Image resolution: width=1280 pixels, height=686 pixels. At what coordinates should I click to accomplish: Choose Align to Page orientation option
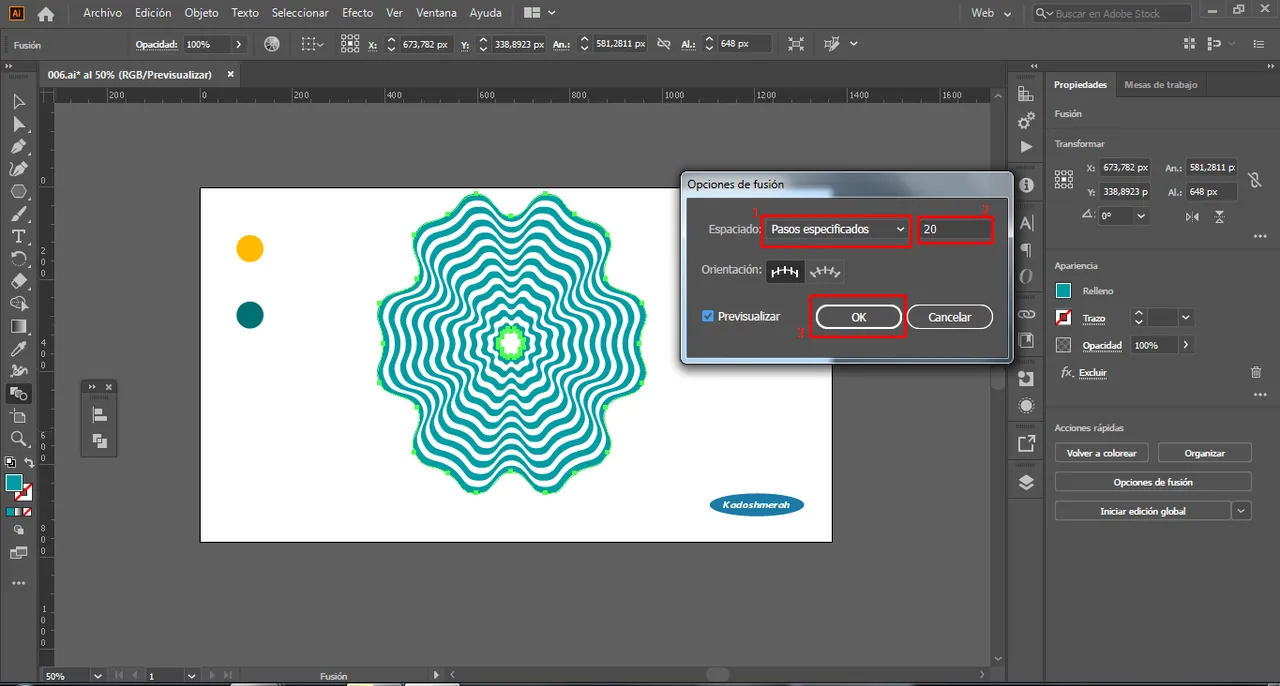[785, 271]
